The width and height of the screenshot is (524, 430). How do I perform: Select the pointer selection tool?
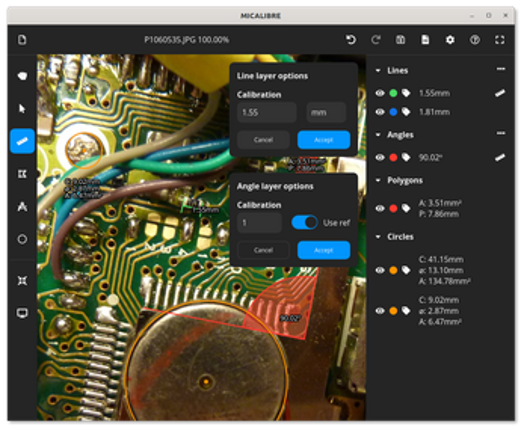click(x=22, y=109)
